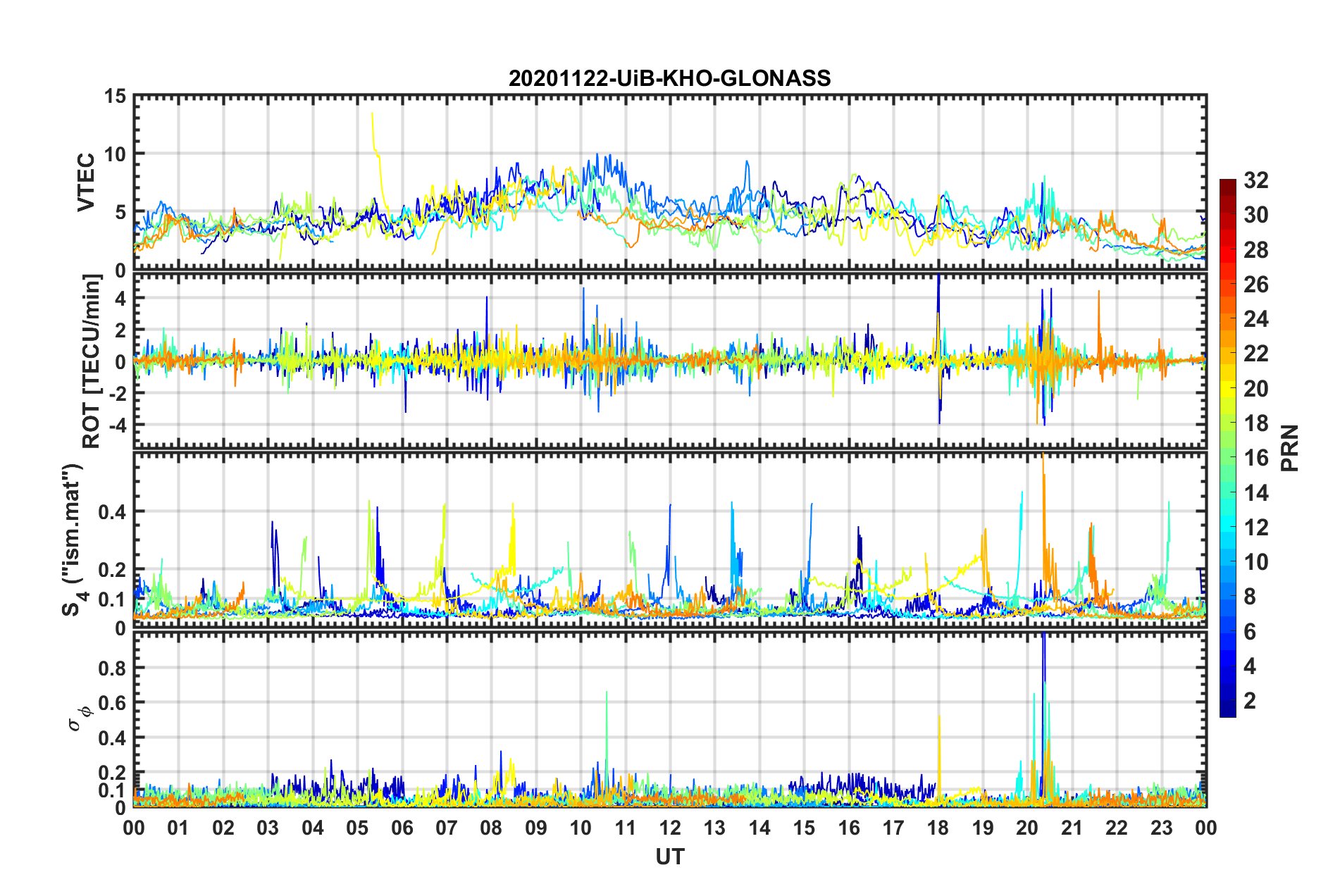Select the UT x-axis label

669,857
